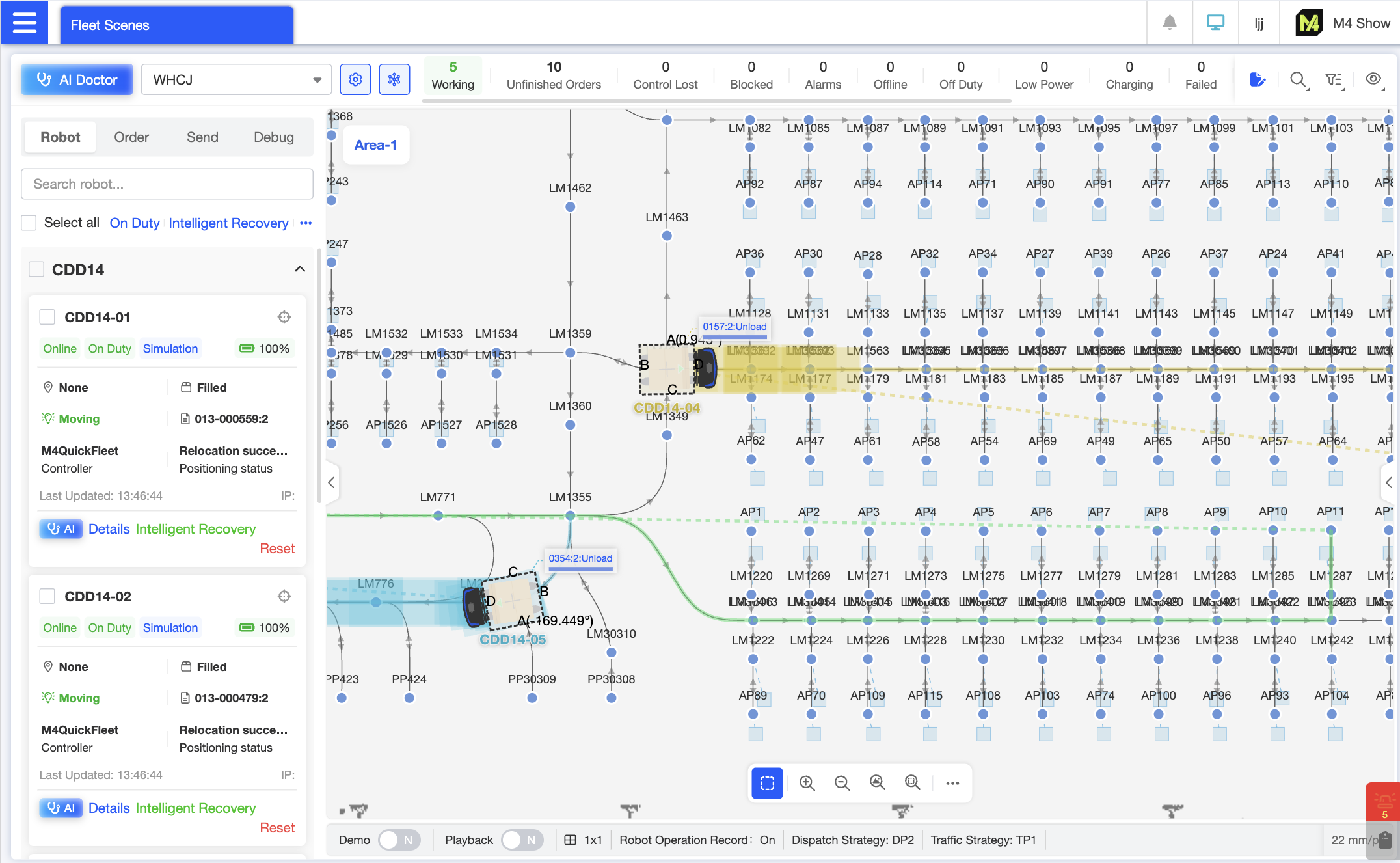Tick the CDD14-02 robot checkbox
Viewport: 1400px width, 863px height.
coord(47,596)
